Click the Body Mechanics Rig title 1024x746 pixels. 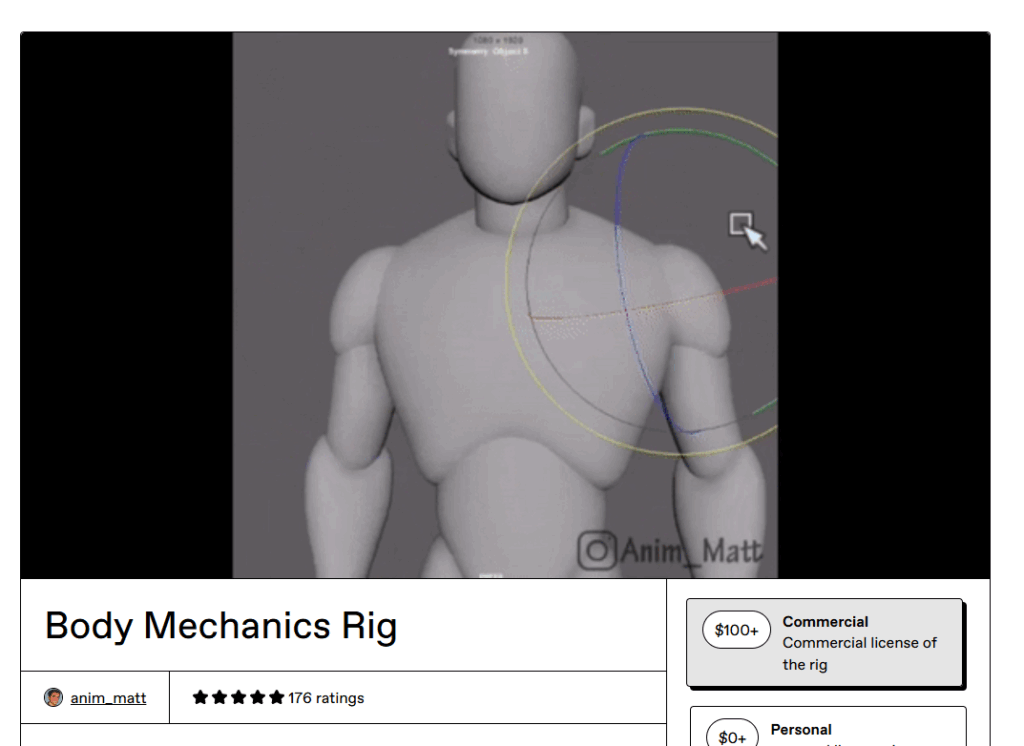221,626
